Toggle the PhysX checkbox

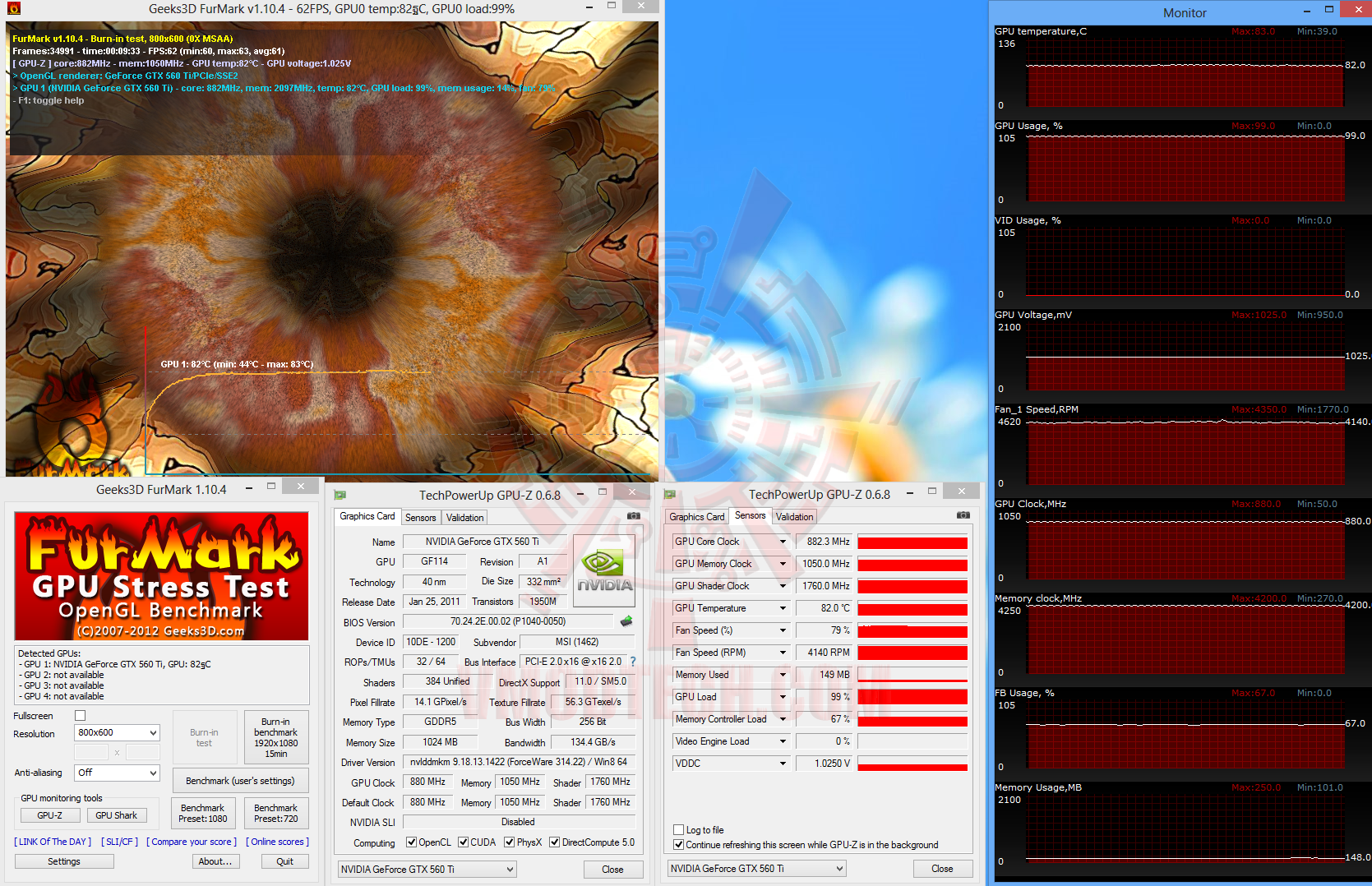tap(510, 842)
